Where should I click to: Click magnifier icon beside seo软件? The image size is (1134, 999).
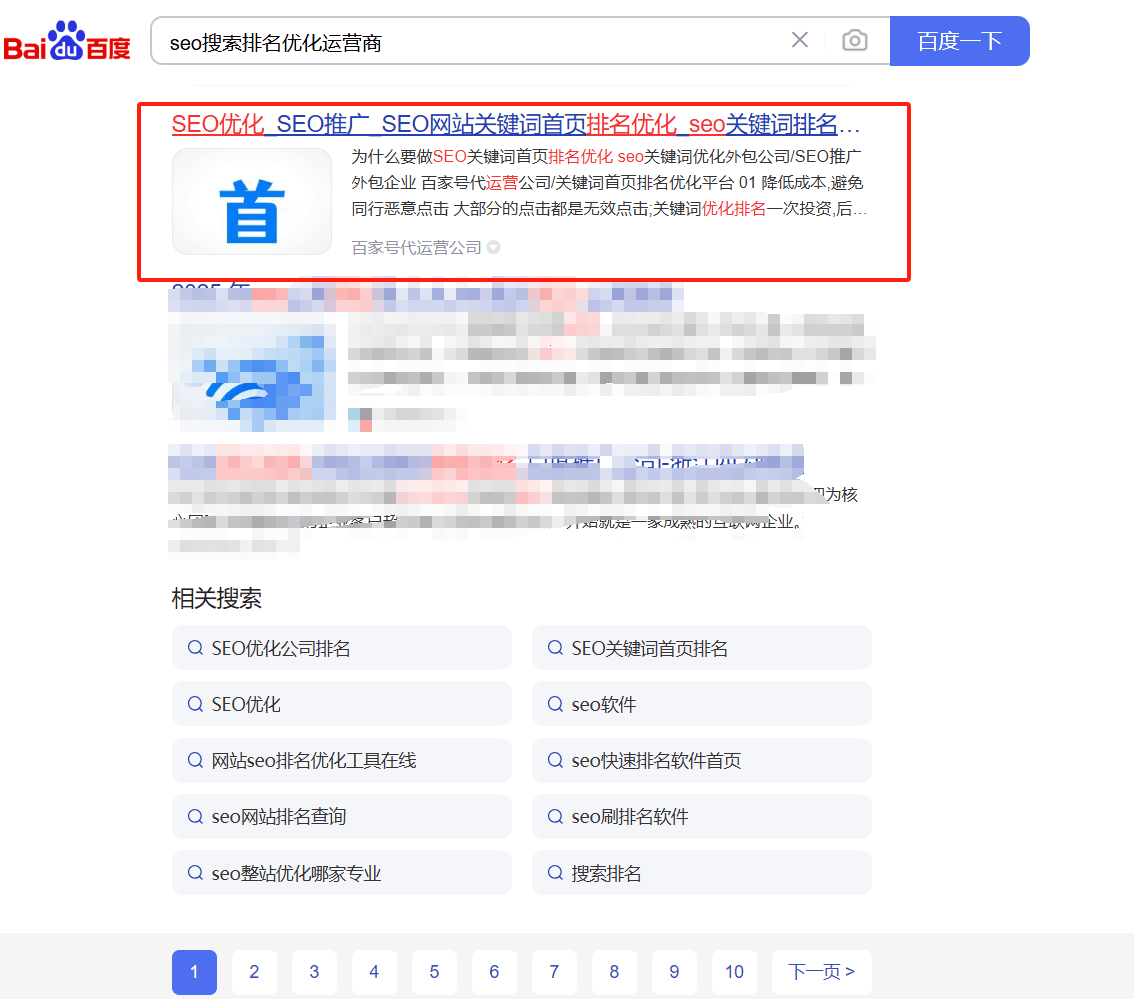[x=555, y=704]
